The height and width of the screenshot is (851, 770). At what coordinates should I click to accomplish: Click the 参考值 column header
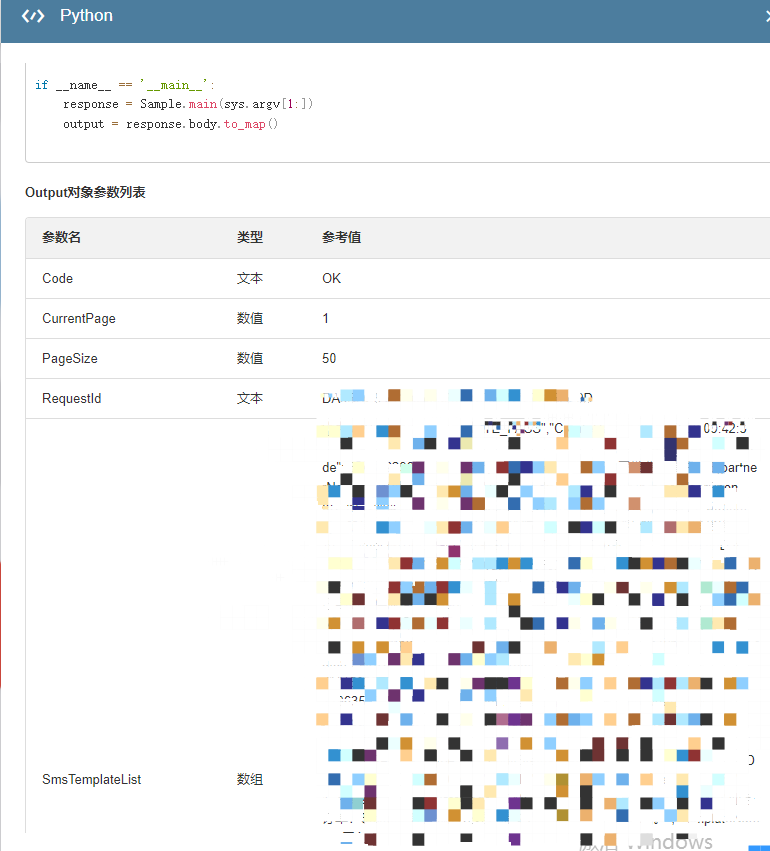pos(341,238)
